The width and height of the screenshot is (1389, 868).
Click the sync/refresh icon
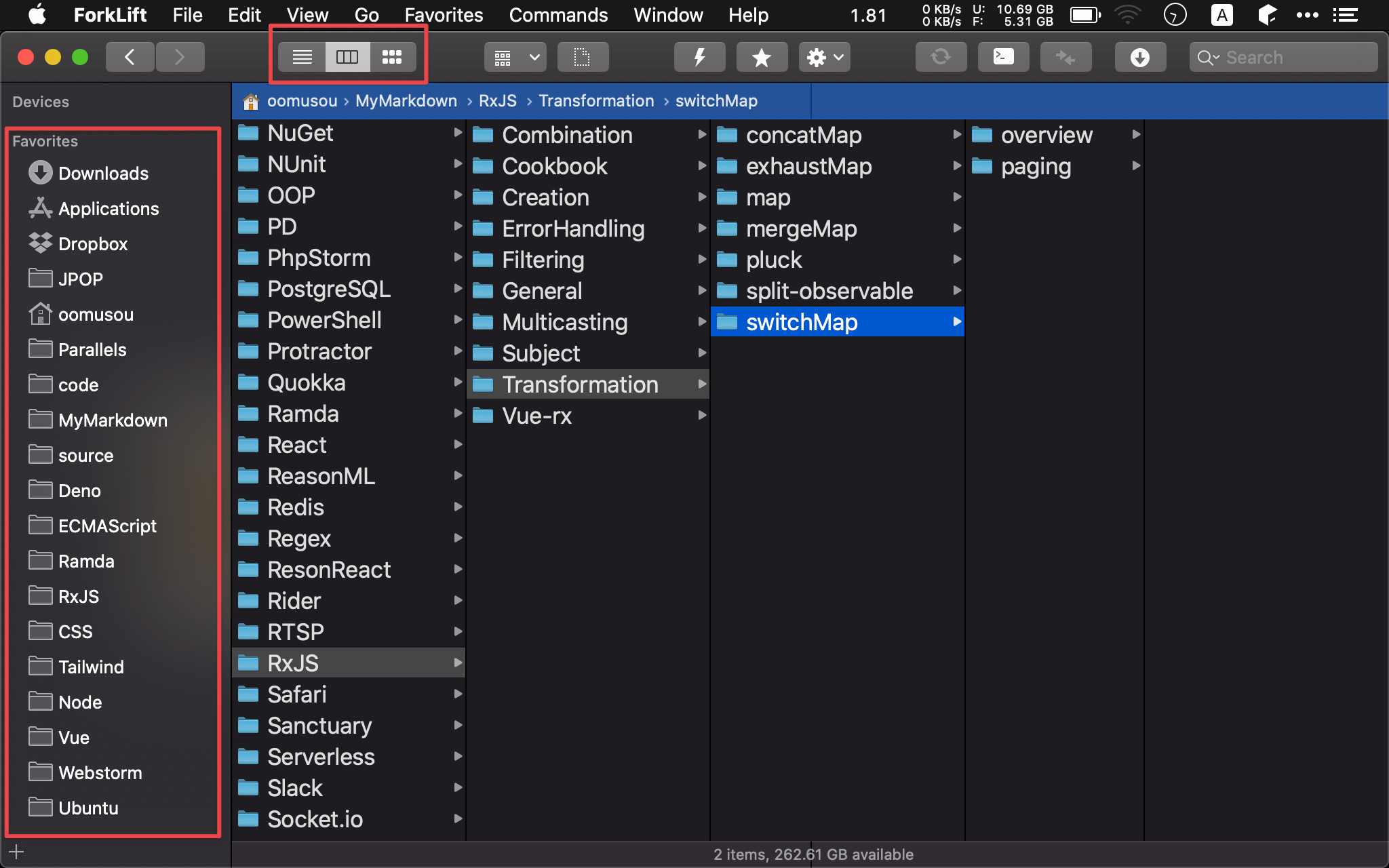(x=939, y=57)
